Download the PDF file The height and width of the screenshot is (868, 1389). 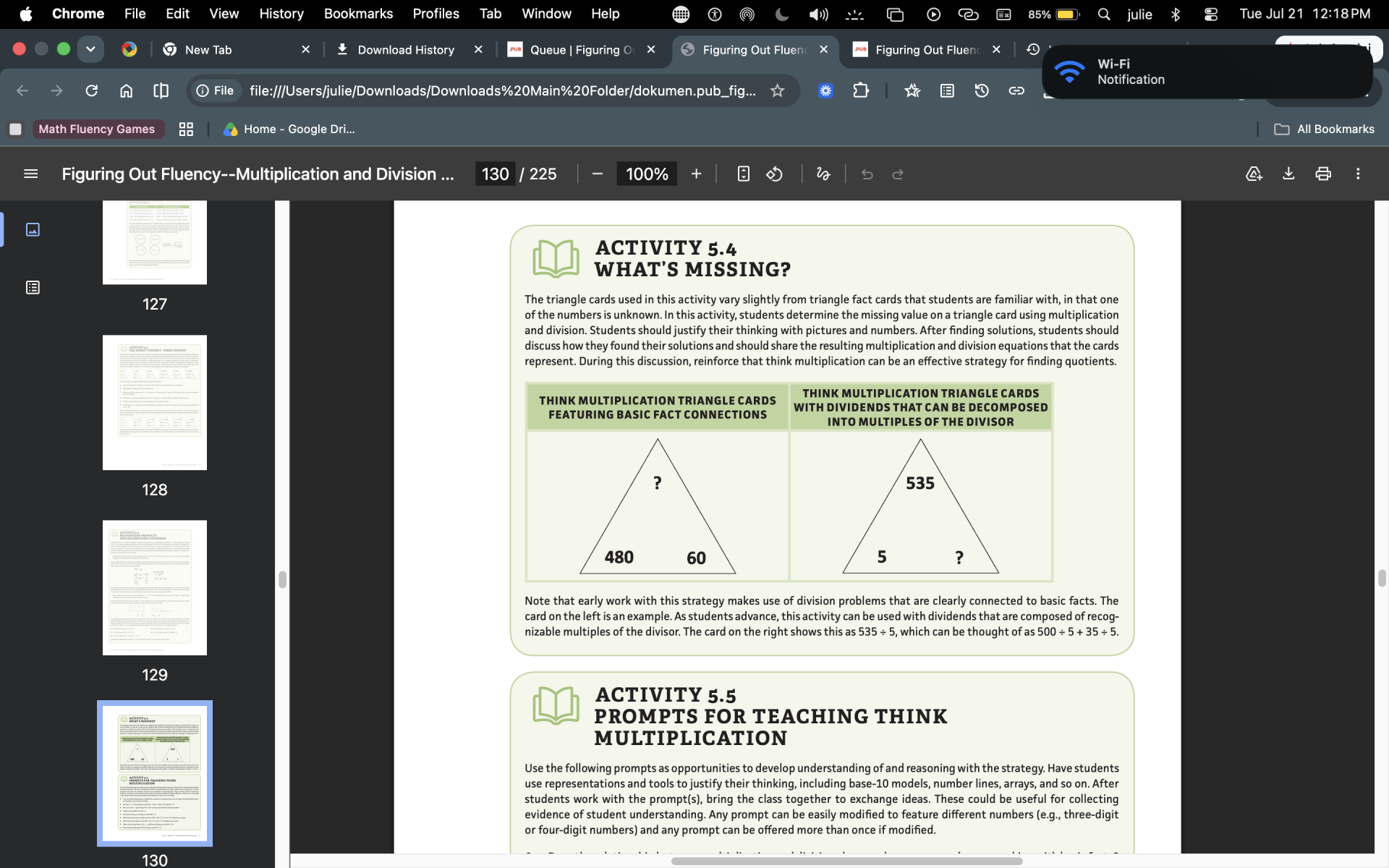point(1288,174)
